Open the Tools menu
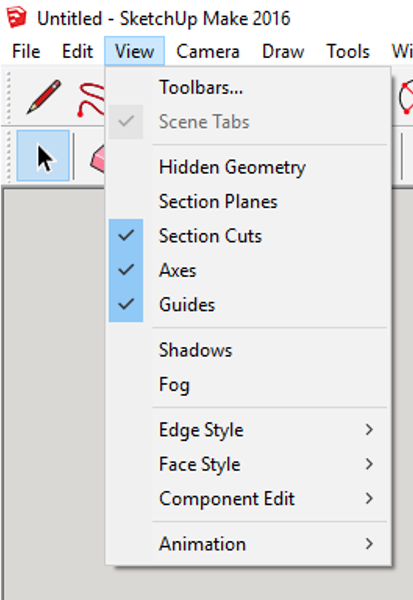Viewport: 413px width, 600px height. click(x=348, y=51)
